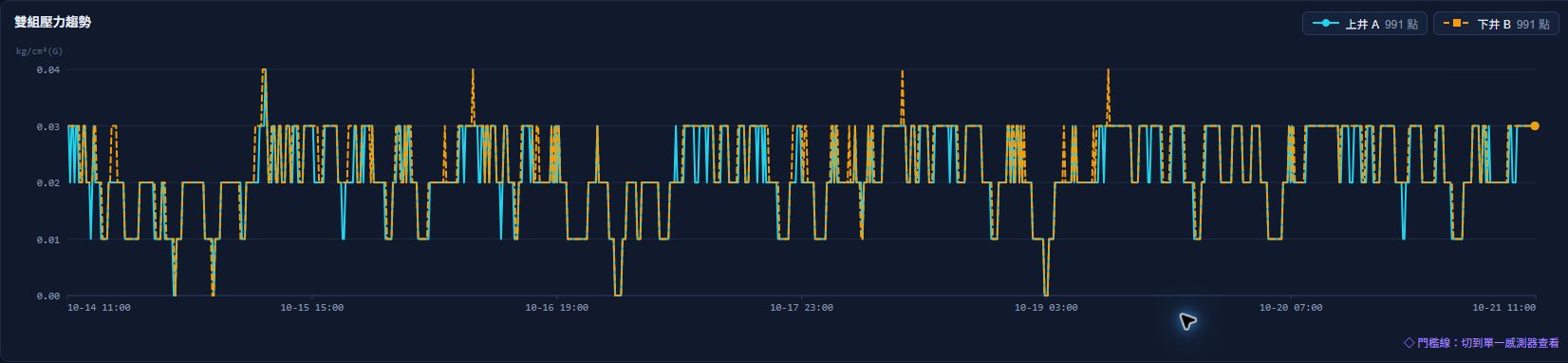Click the 10-15 15:00 axis label
The height and width of the screenshot is (363, 1568).
312,308
